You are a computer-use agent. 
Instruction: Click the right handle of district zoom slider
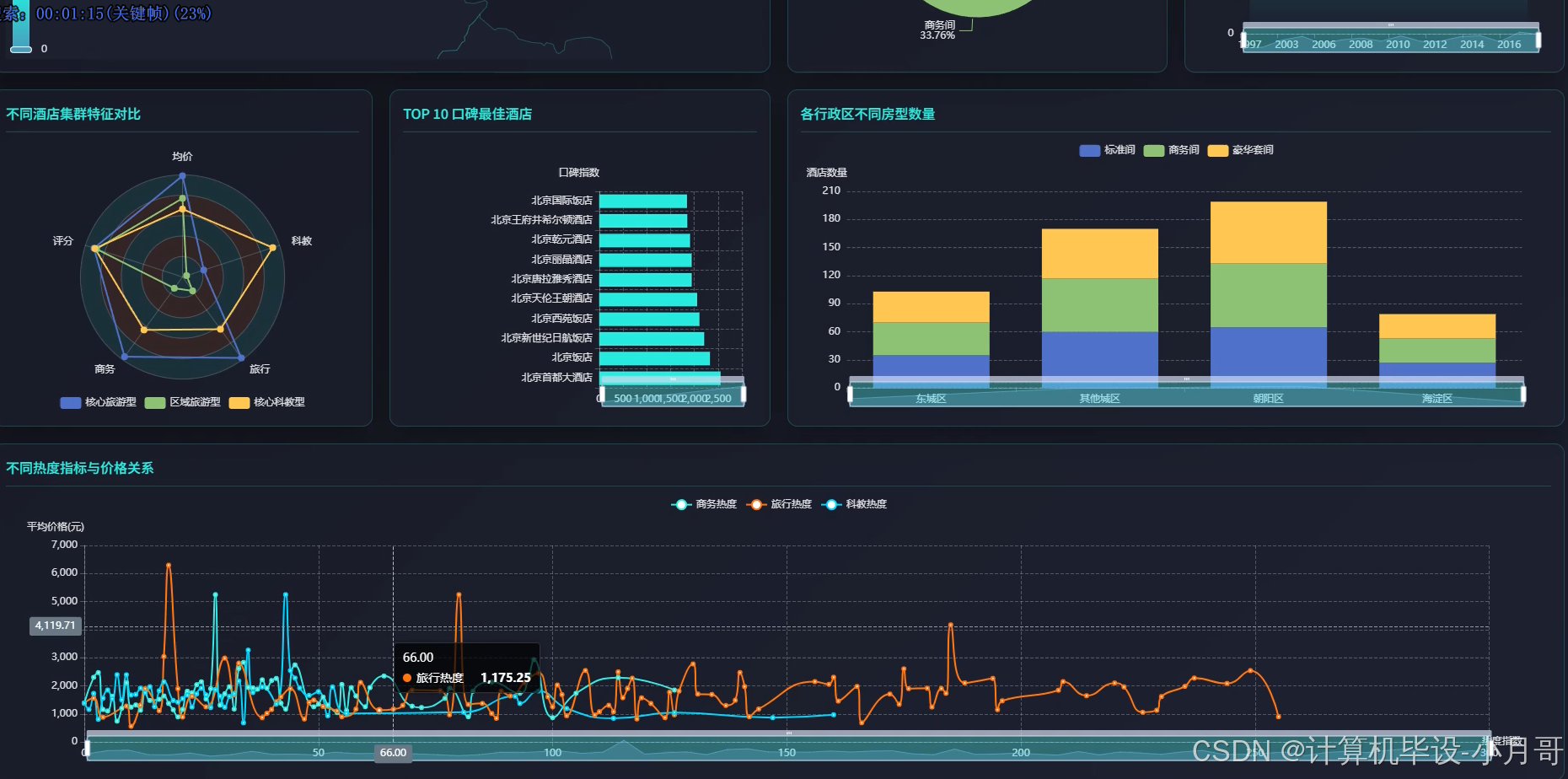click(x=1523, y=394)
